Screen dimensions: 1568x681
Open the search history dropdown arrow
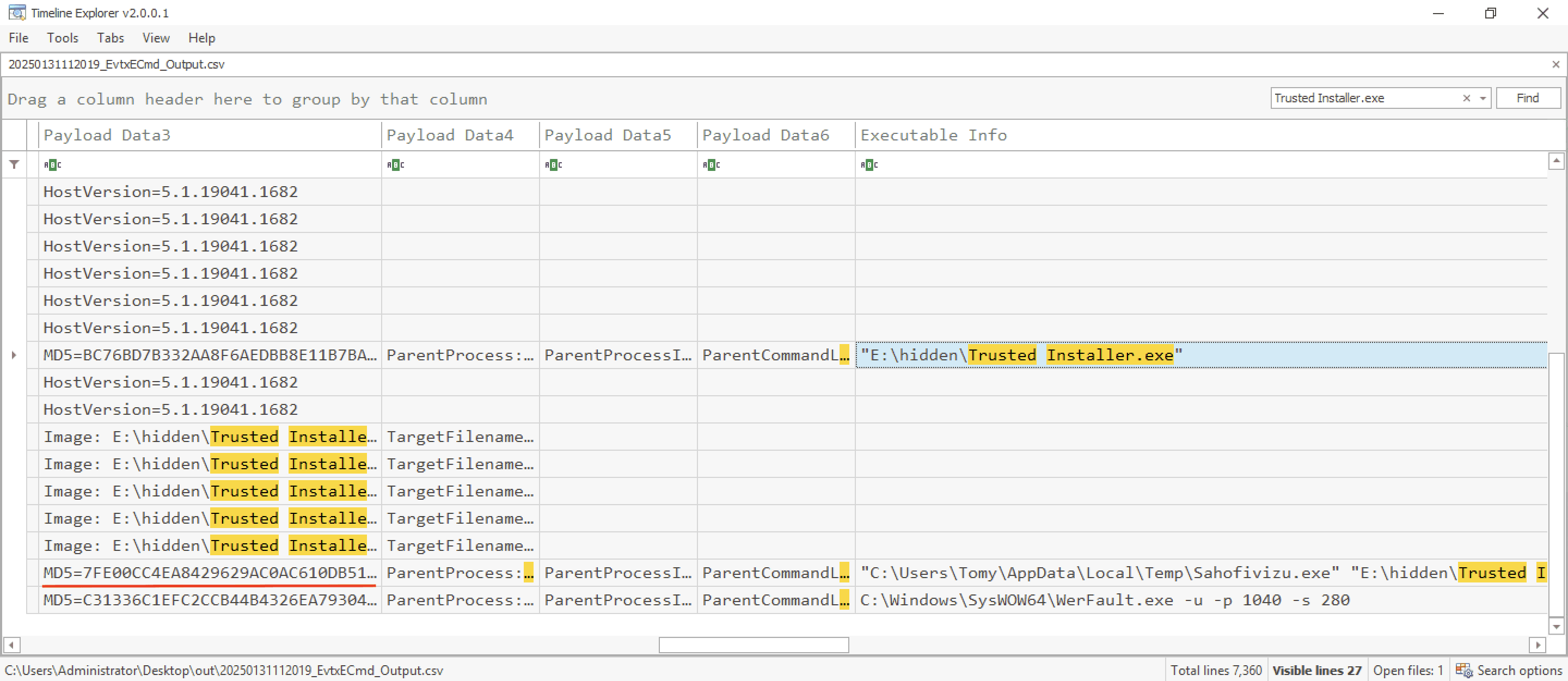[x=1483, y=98]
